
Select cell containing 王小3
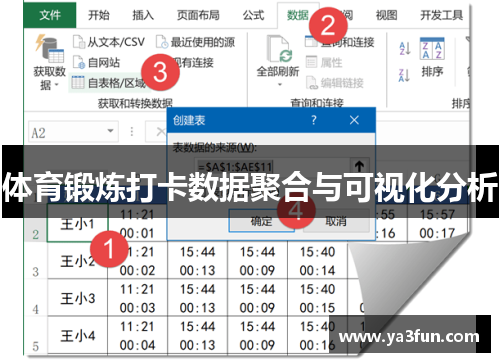(x=77, y=298)
